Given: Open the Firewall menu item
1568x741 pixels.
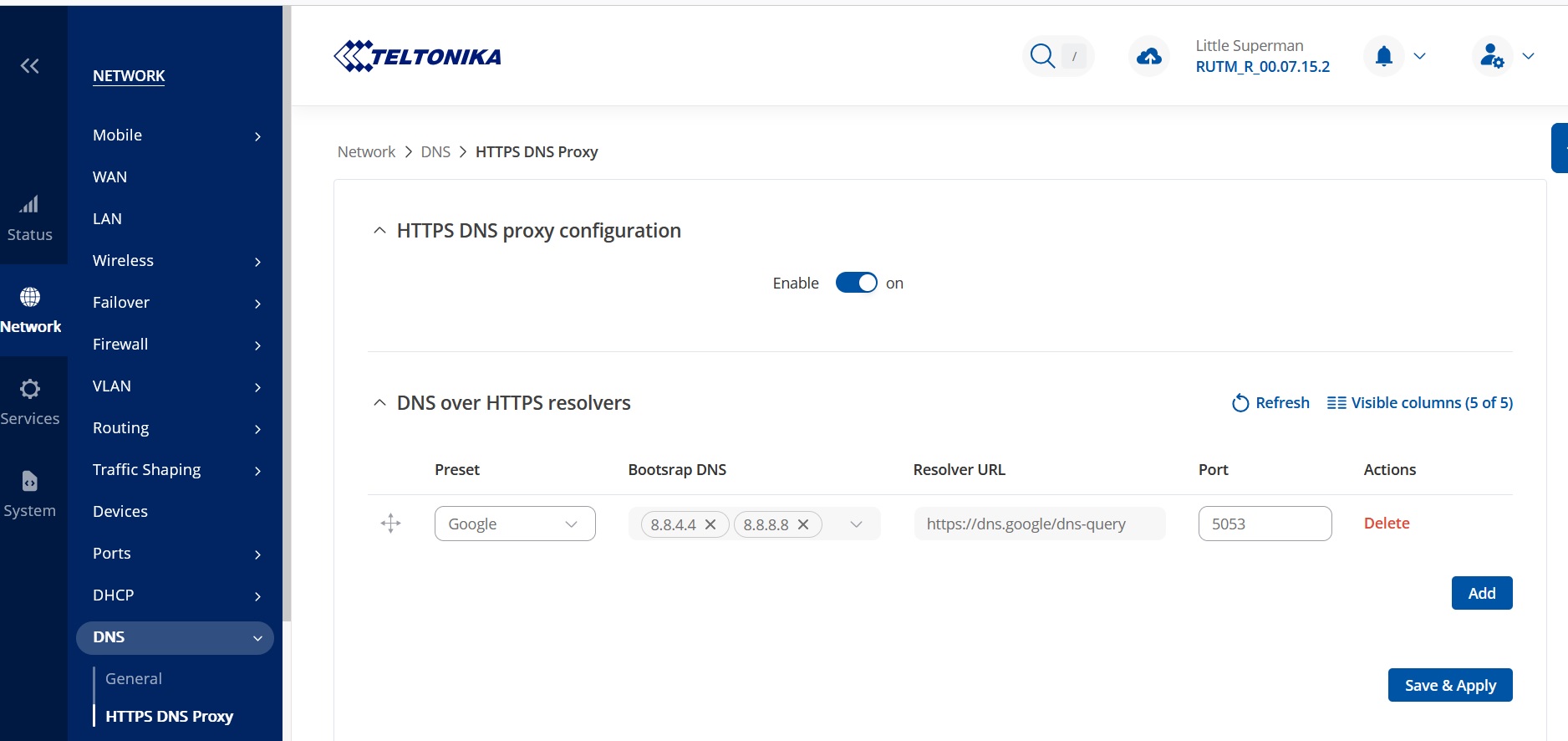Looking at the screenshot, I should point(120,344).
